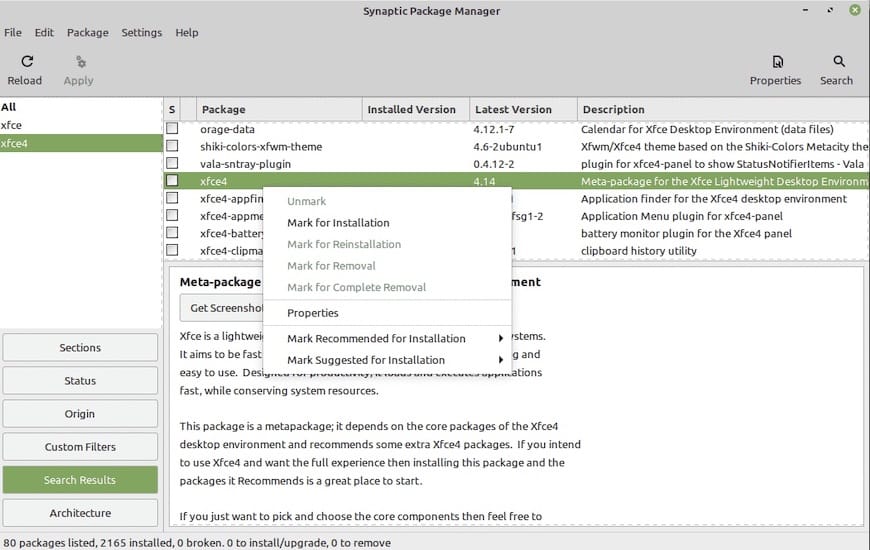The height and width of the screenshot is (550, 870).
Task: Open the Package menu
Action: coord(88,32)
